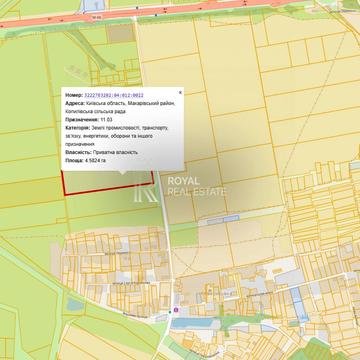Screen dimensions: 360x360
Task: Select the long blue pond in the village
Action: 193,322
